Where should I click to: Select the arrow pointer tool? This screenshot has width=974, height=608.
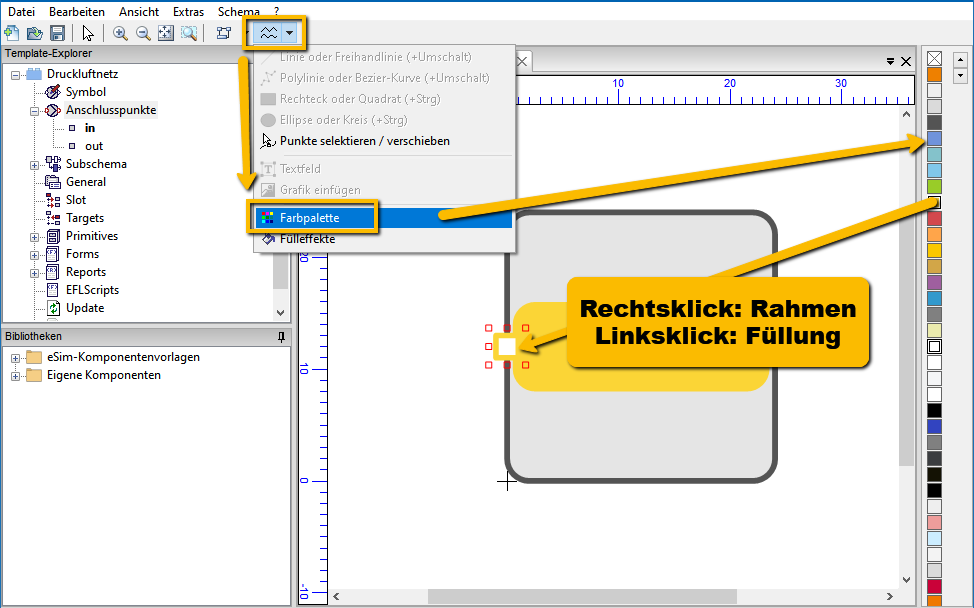tap(88, 33)
